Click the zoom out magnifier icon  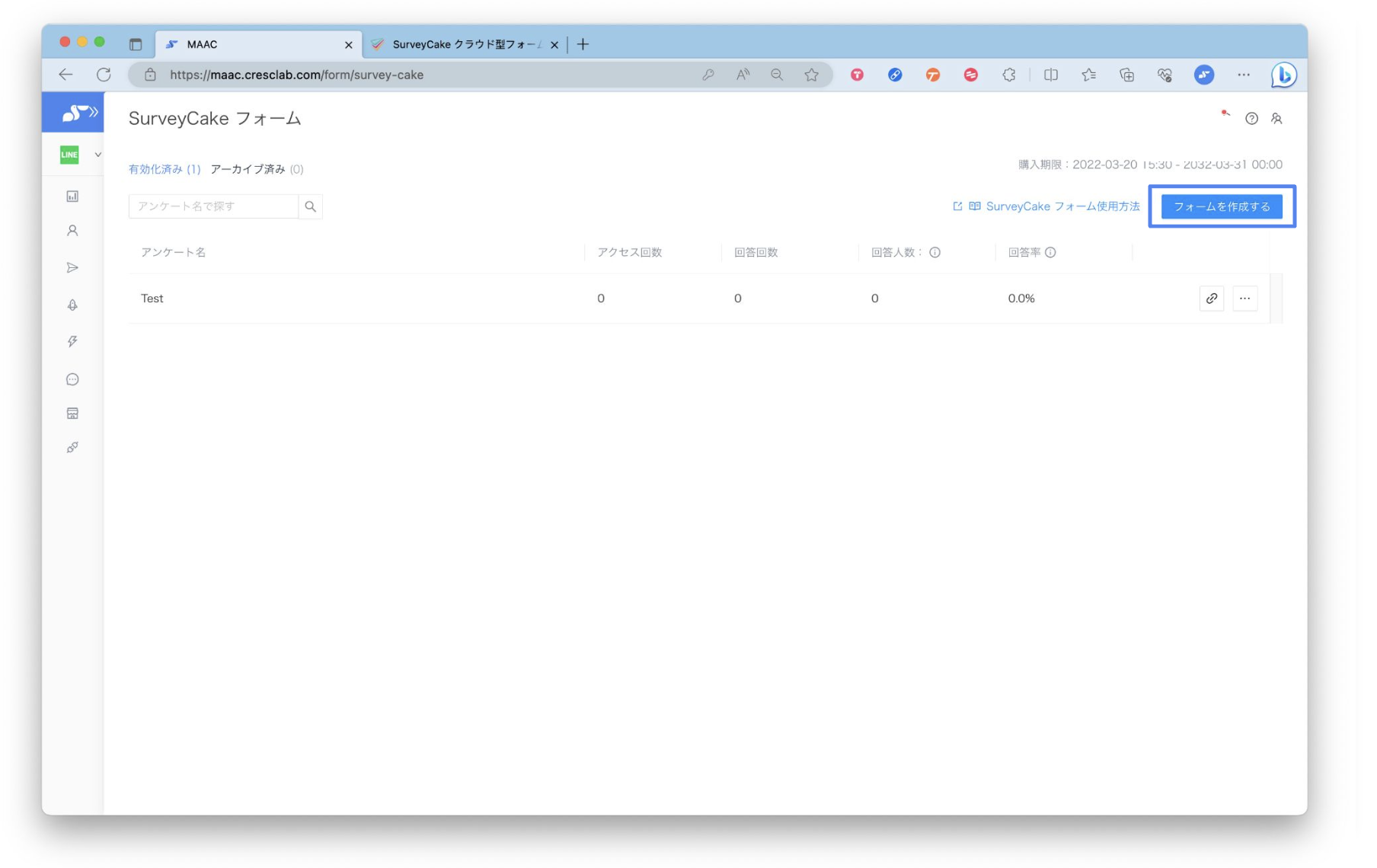tap(777, 75)
